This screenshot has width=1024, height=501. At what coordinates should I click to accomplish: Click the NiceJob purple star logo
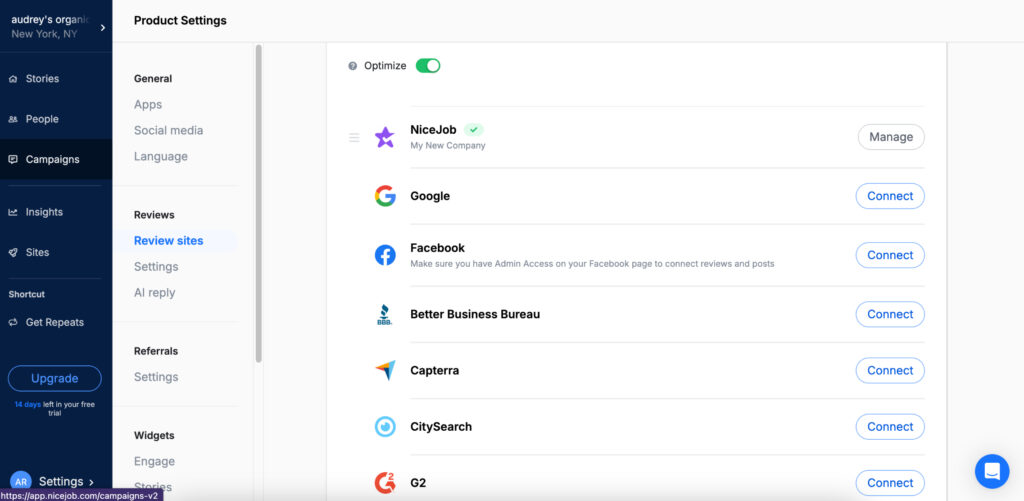(385, 137)
